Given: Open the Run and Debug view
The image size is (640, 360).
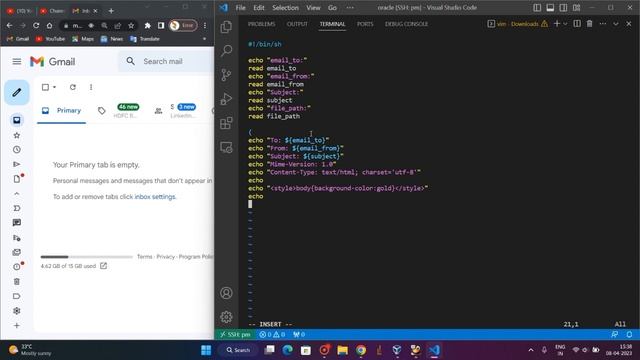Looking at the screenshot, I should click(x=226, y=99).
